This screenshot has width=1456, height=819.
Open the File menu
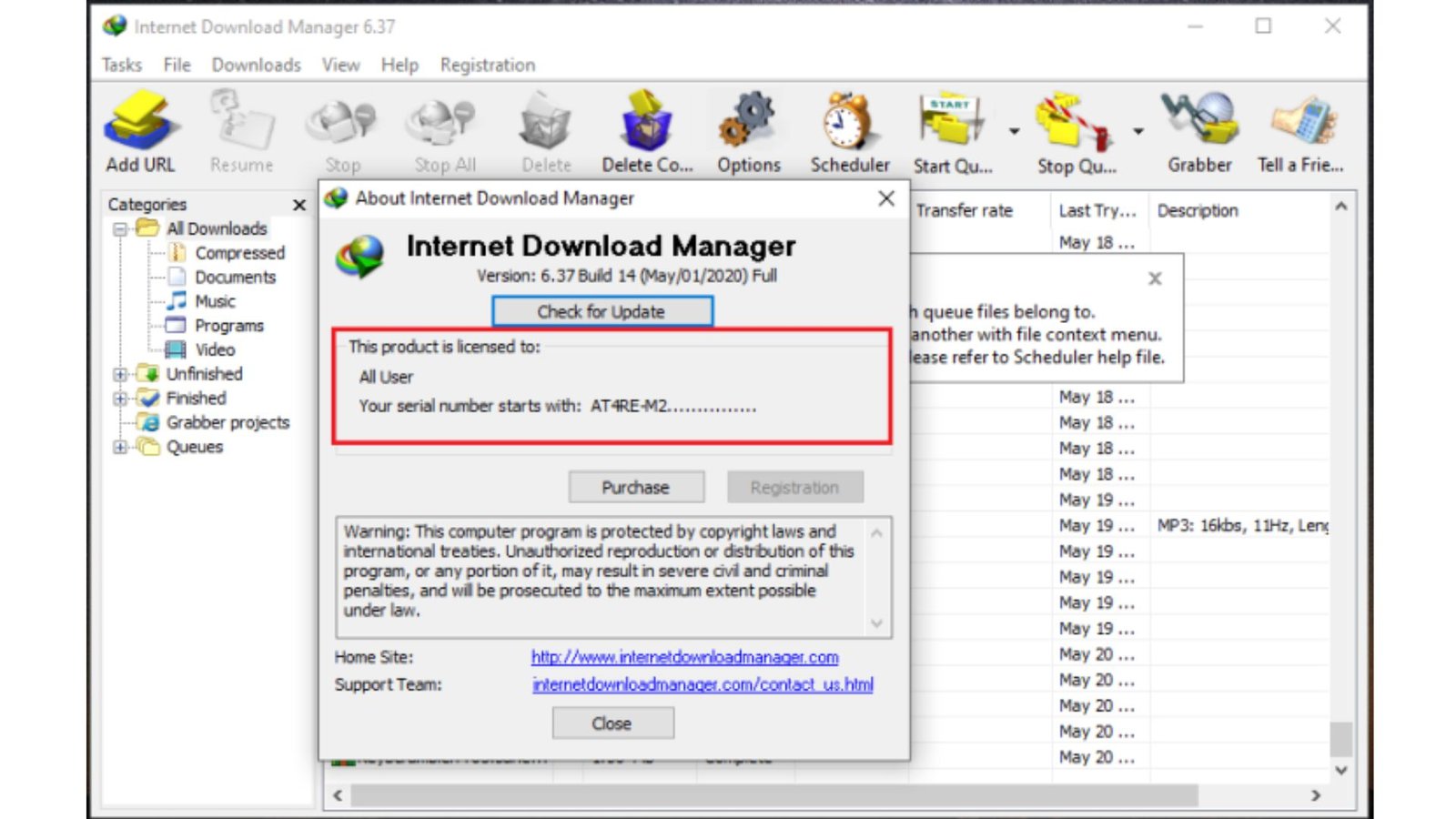pyautogui.click(x=177, y=65)
